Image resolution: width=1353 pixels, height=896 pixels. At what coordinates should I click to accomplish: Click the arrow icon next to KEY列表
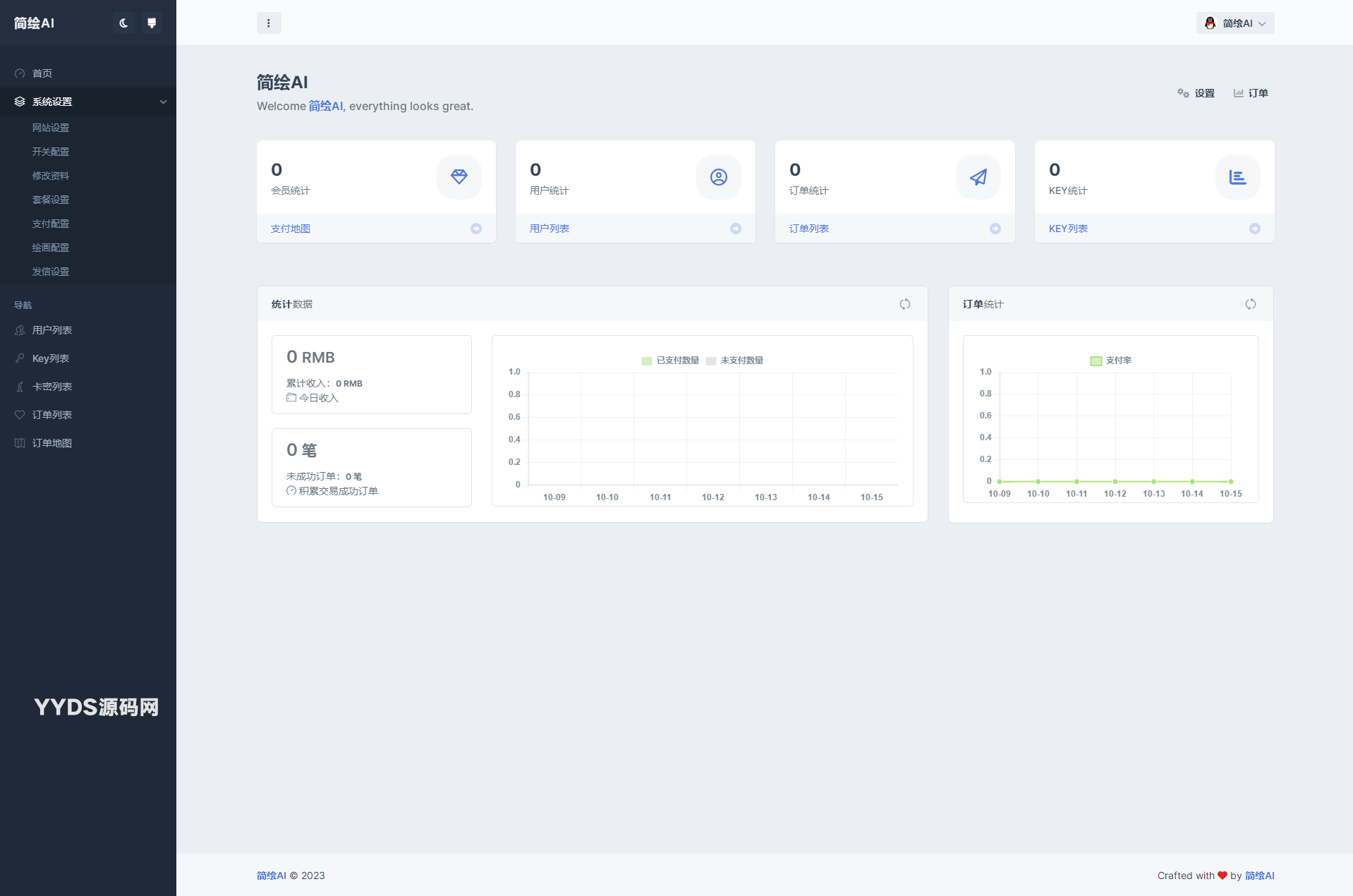click(x=1255, y=229)
